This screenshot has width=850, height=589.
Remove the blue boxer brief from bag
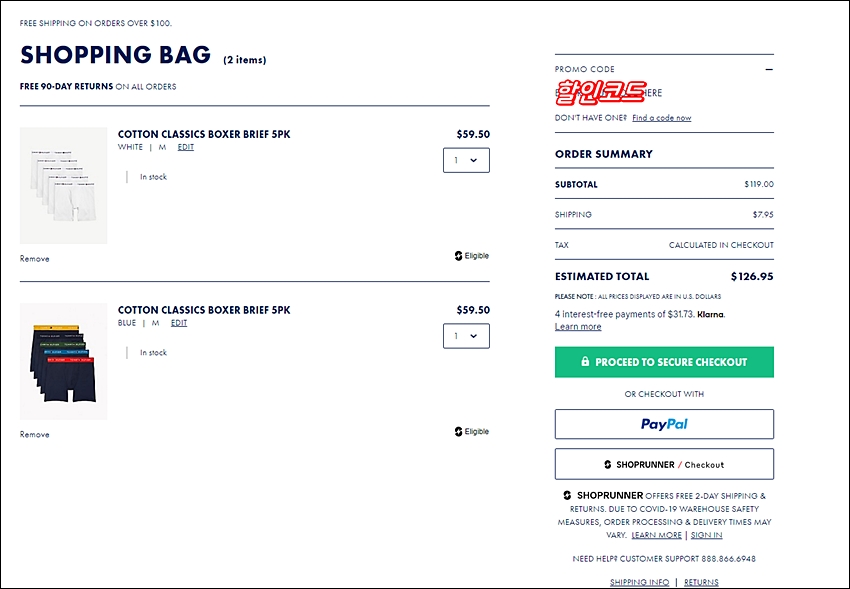coord(35,435)
